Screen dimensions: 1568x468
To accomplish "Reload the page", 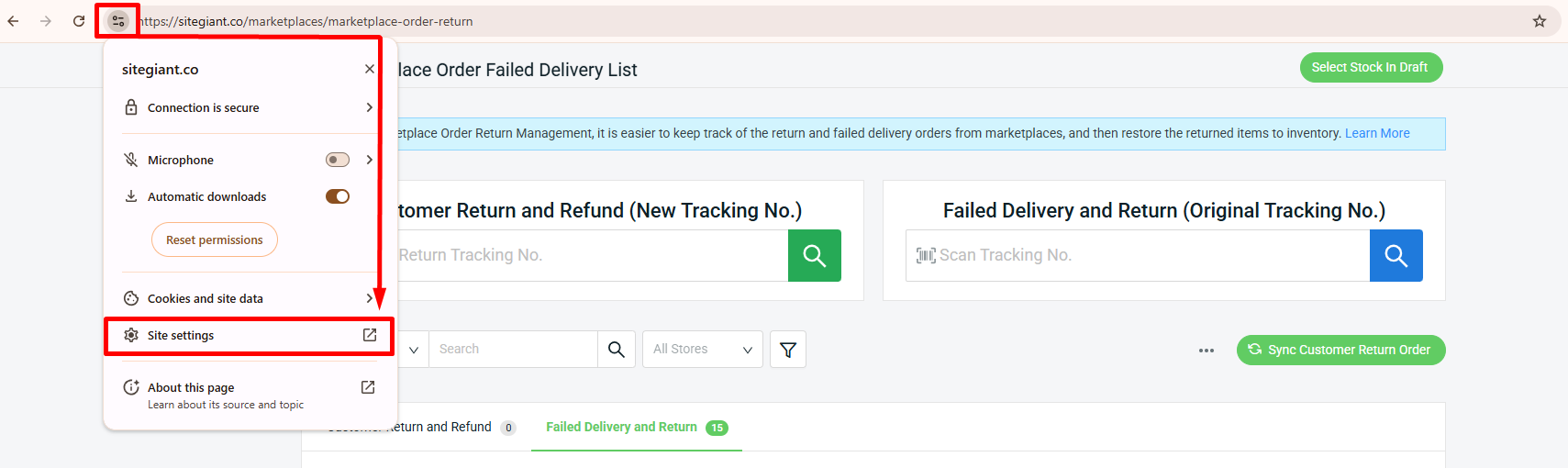I will (79, 21).
